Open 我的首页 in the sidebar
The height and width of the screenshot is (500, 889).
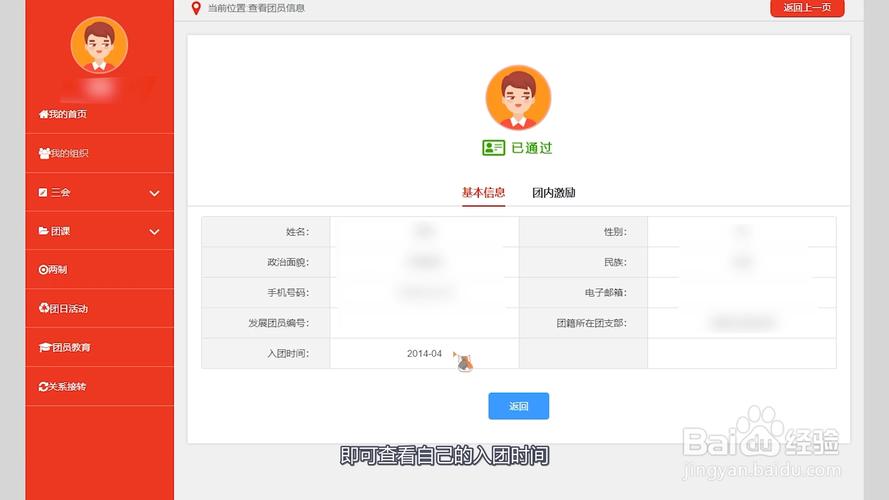[99, 114]
